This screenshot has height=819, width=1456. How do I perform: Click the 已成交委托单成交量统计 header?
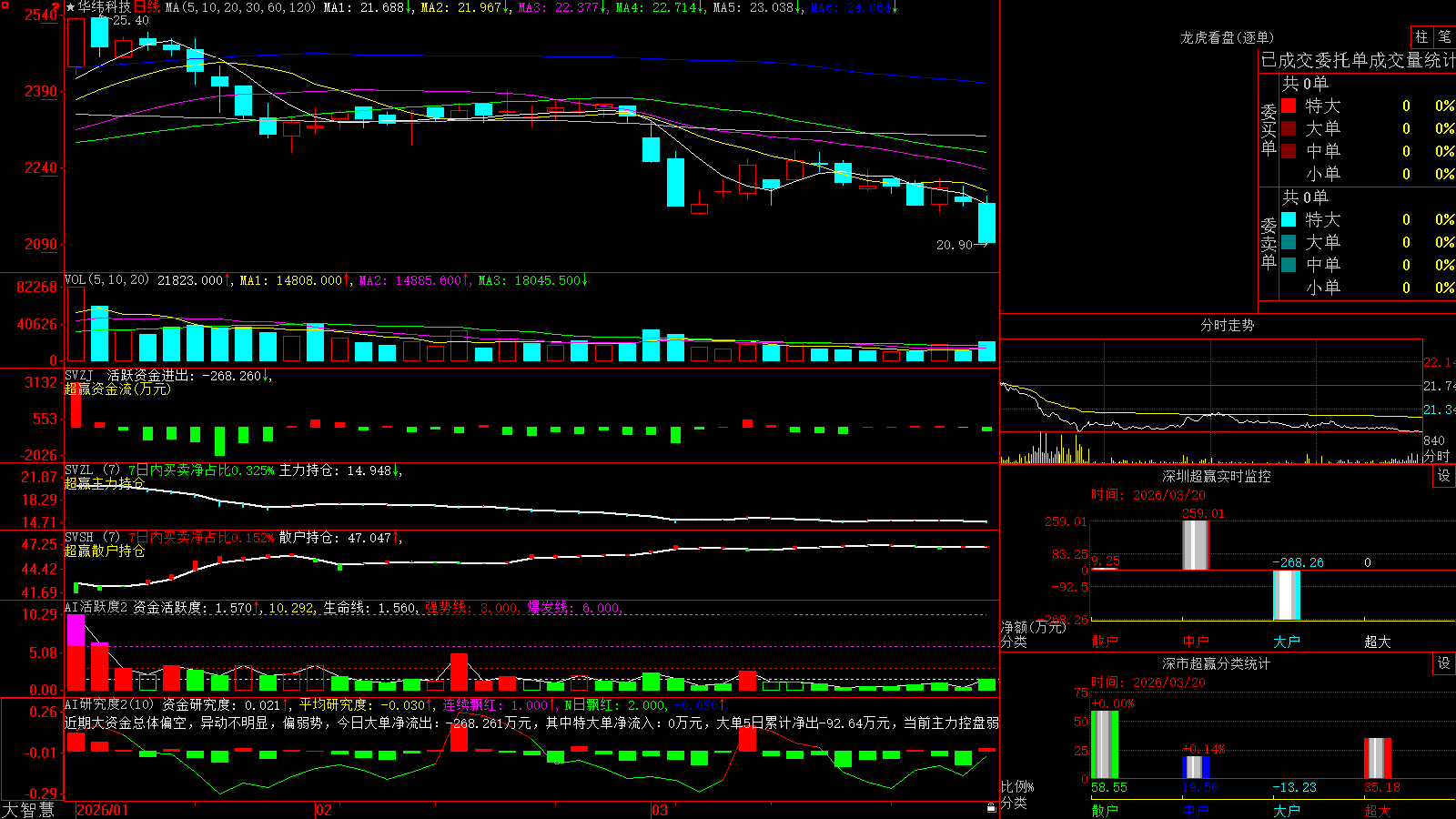click(x=1358, y=60)
